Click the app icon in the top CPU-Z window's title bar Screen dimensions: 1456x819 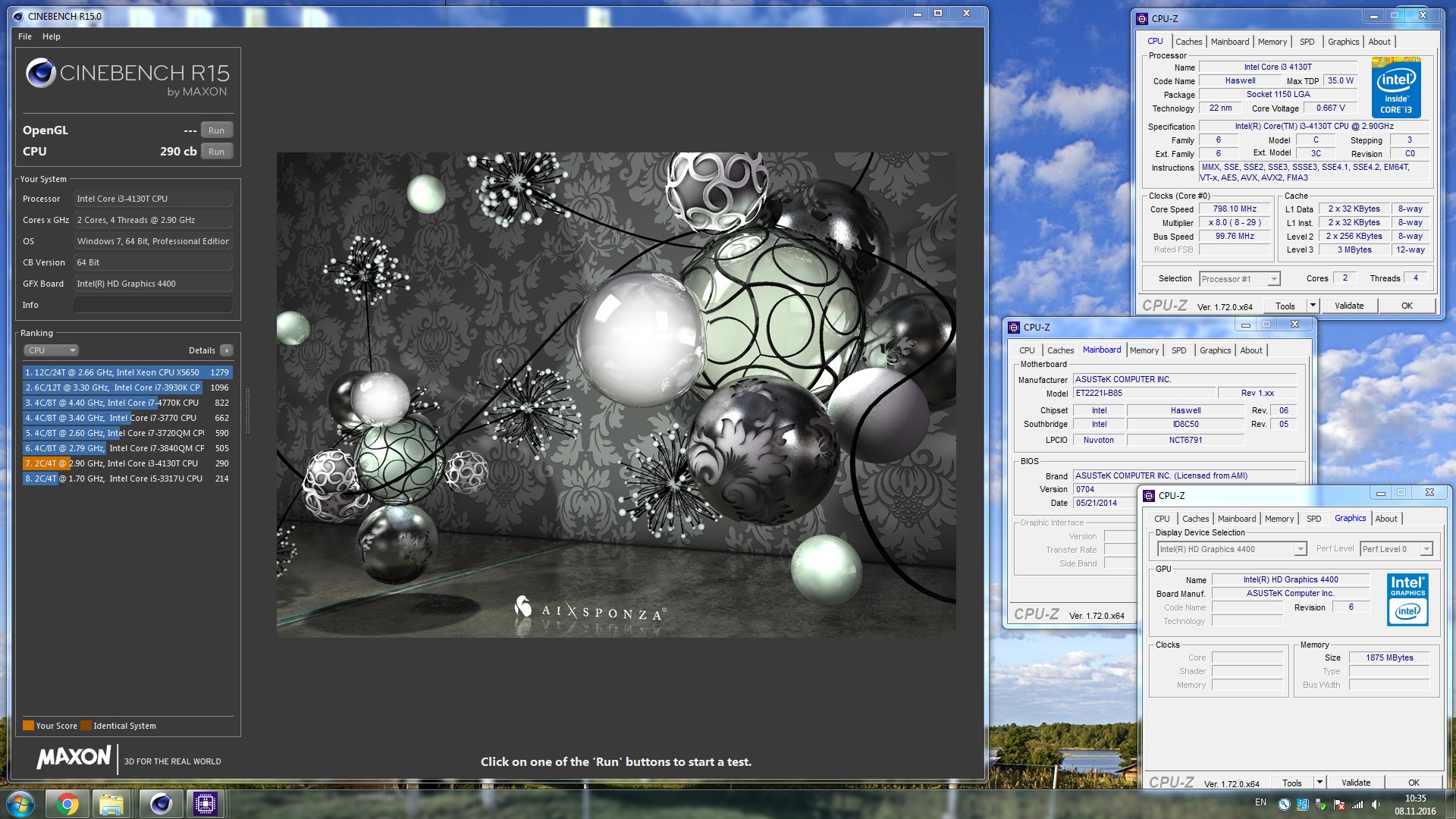1142,19
